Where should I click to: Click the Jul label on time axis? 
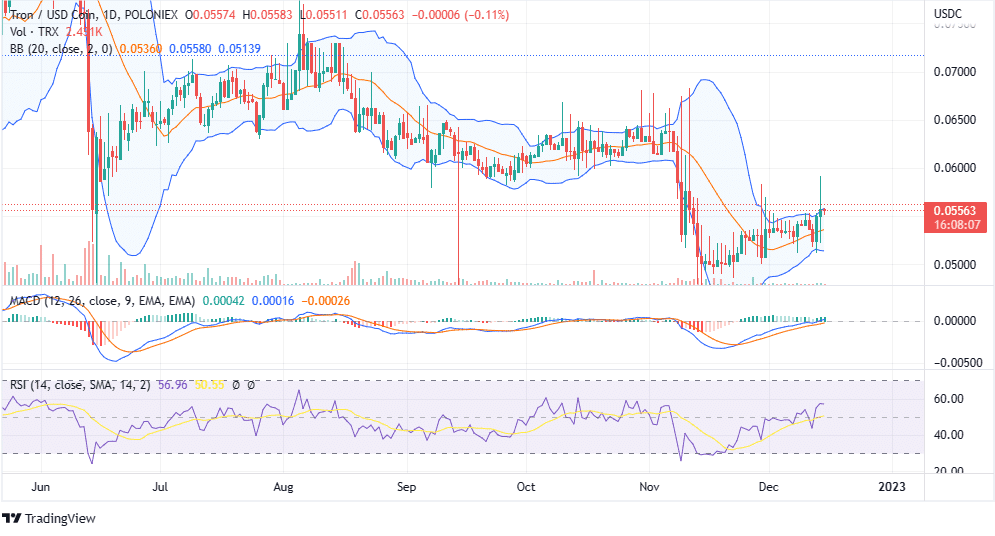[161, 487]
